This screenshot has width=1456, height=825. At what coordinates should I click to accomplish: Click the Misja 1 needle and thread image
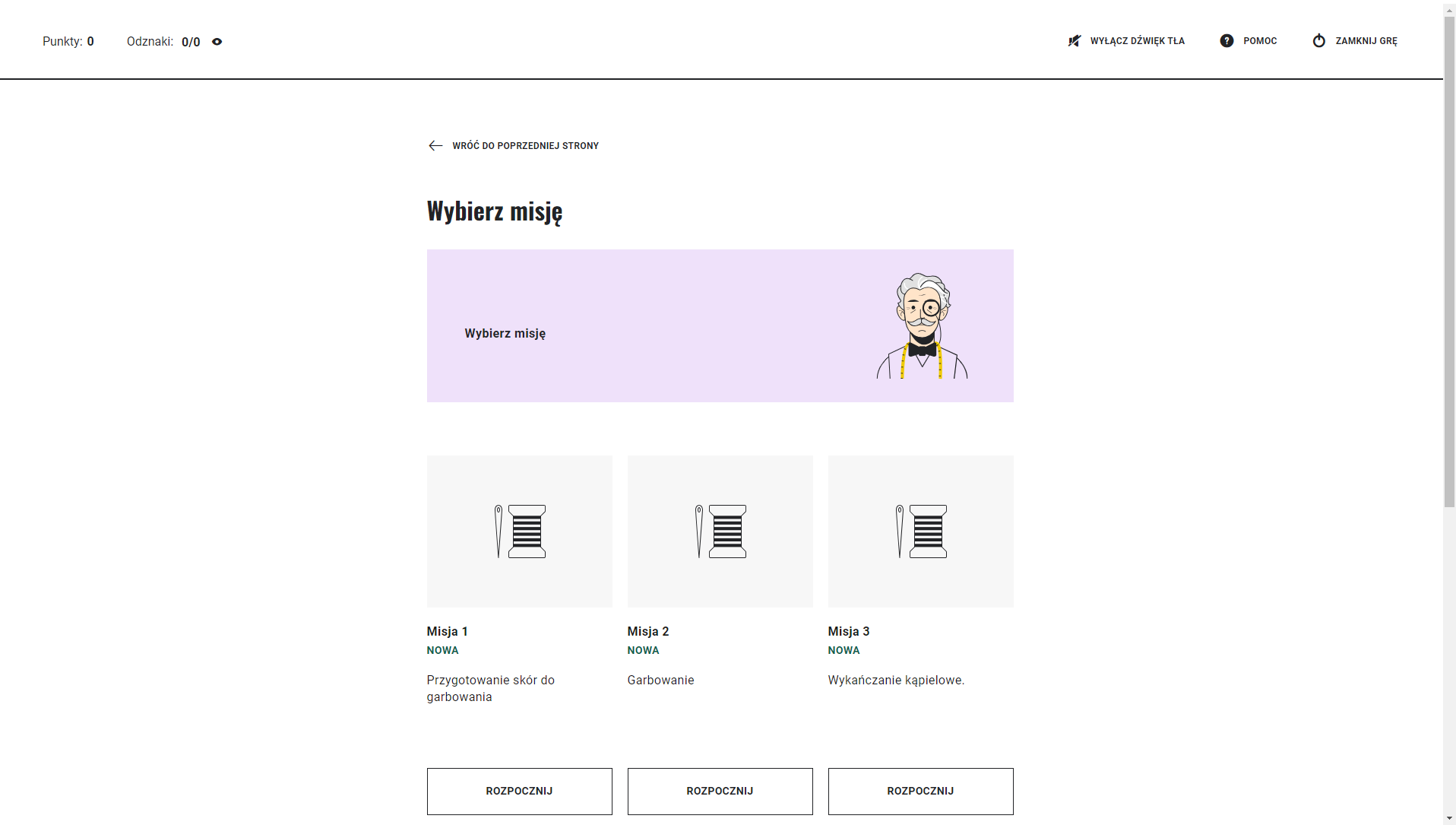[519, 531]
